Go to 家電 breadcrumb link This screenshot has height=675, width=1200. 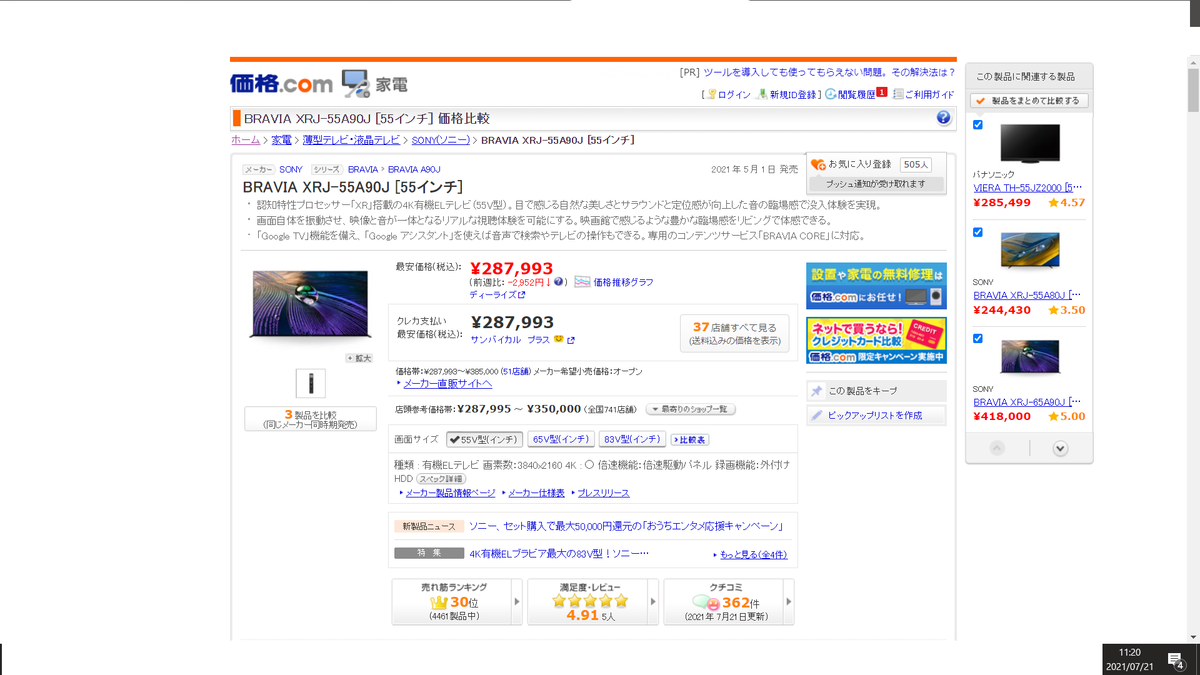click(282, 140)
